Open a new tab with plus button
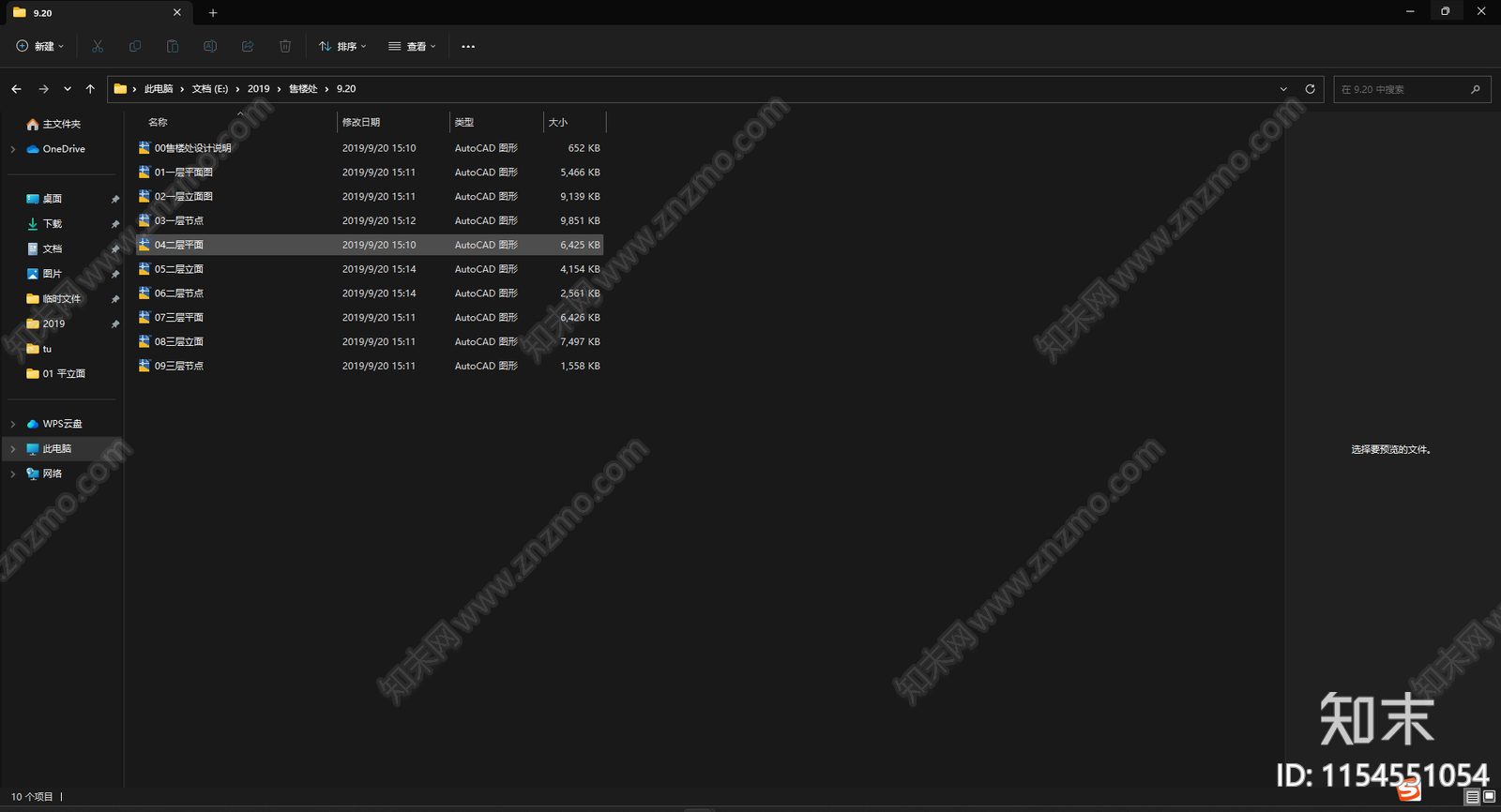 point(213,13)
